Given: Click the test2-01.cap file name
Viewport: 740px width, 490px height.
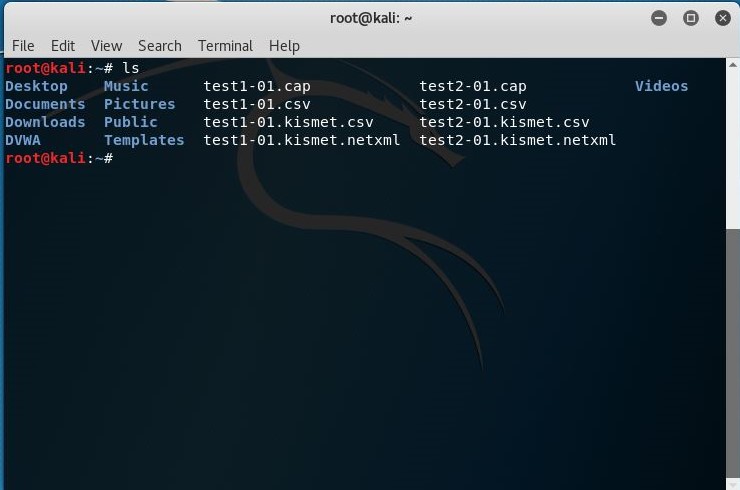Looking at the screenshot, I should coord(473,86).
